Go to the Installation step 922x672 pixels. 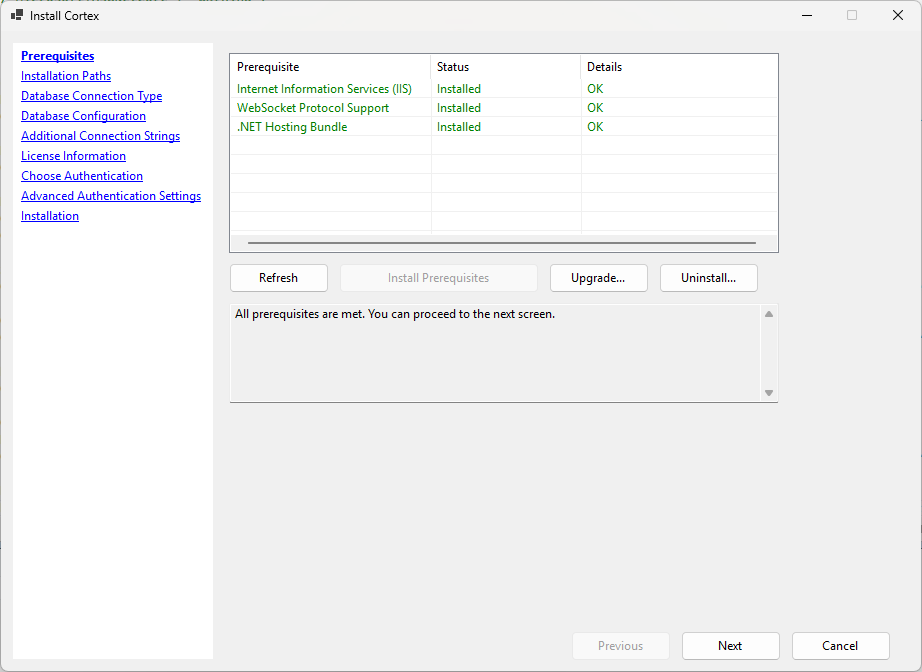coord(50,216)
